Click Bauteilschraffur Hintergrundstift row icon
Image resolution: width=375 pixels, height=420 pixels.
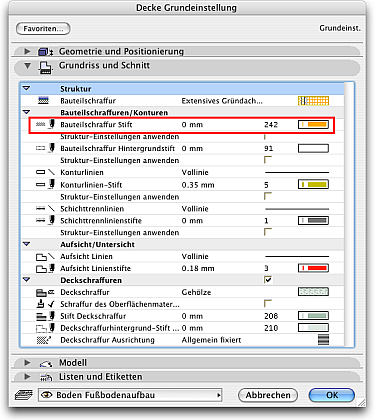tap(45, 148)
